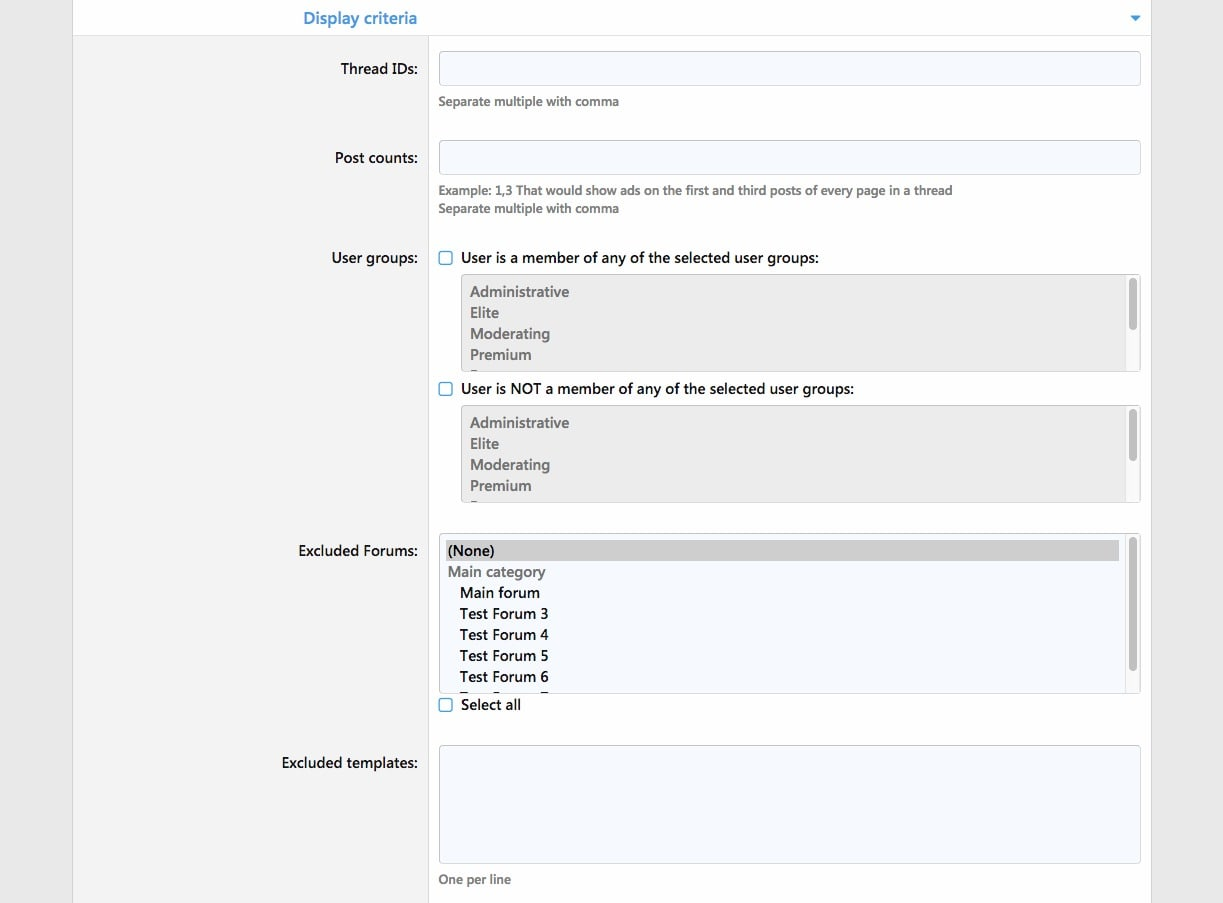Focus the Post counts text box
The width and height of the screenshot is (1223, 903).
788,158
